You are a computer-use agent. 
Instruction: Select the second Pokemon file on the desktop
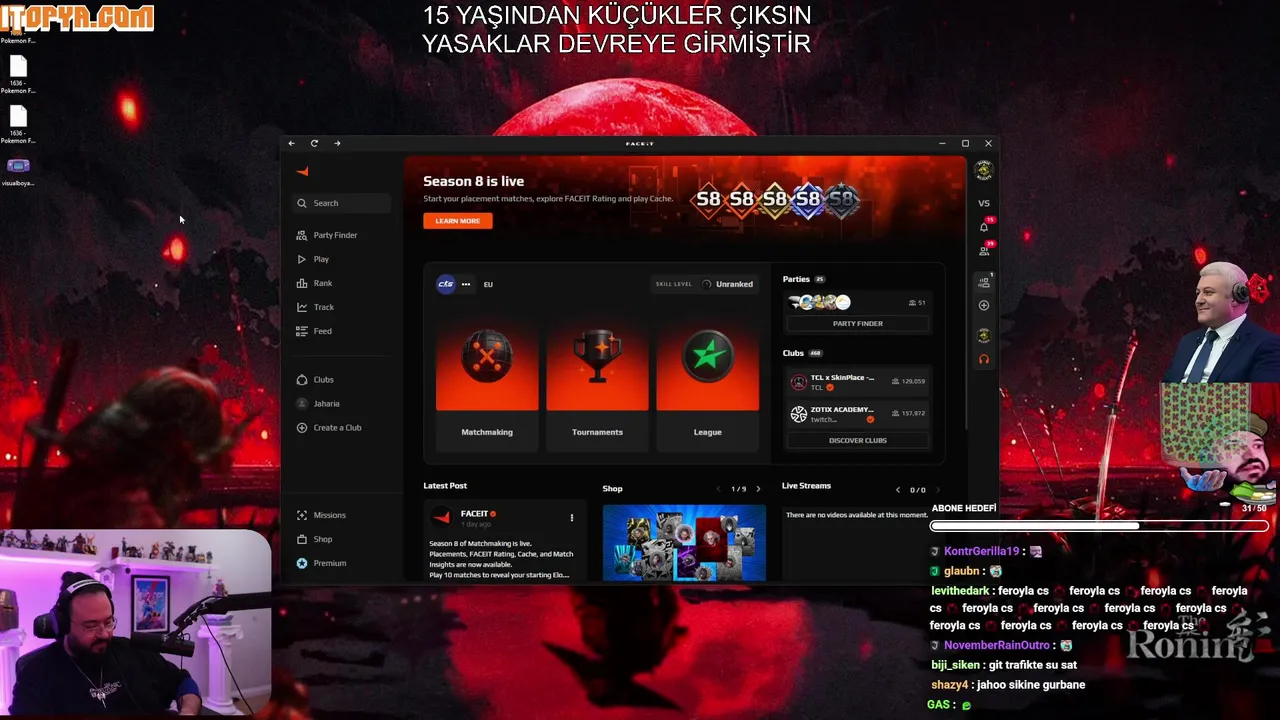(x=17, y=74)
